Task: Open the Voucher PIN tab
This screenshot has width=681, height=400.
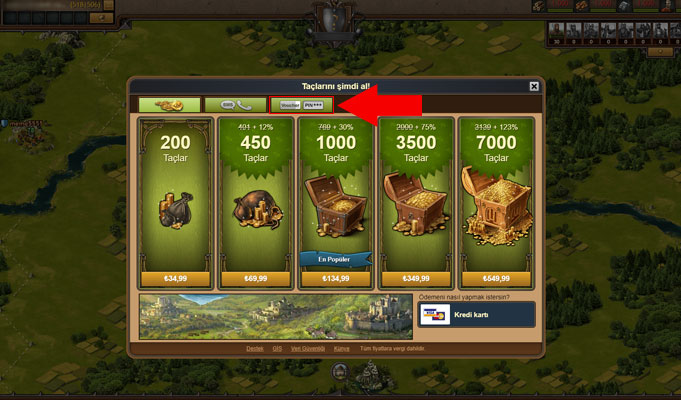Action: (x=301, y=105)
